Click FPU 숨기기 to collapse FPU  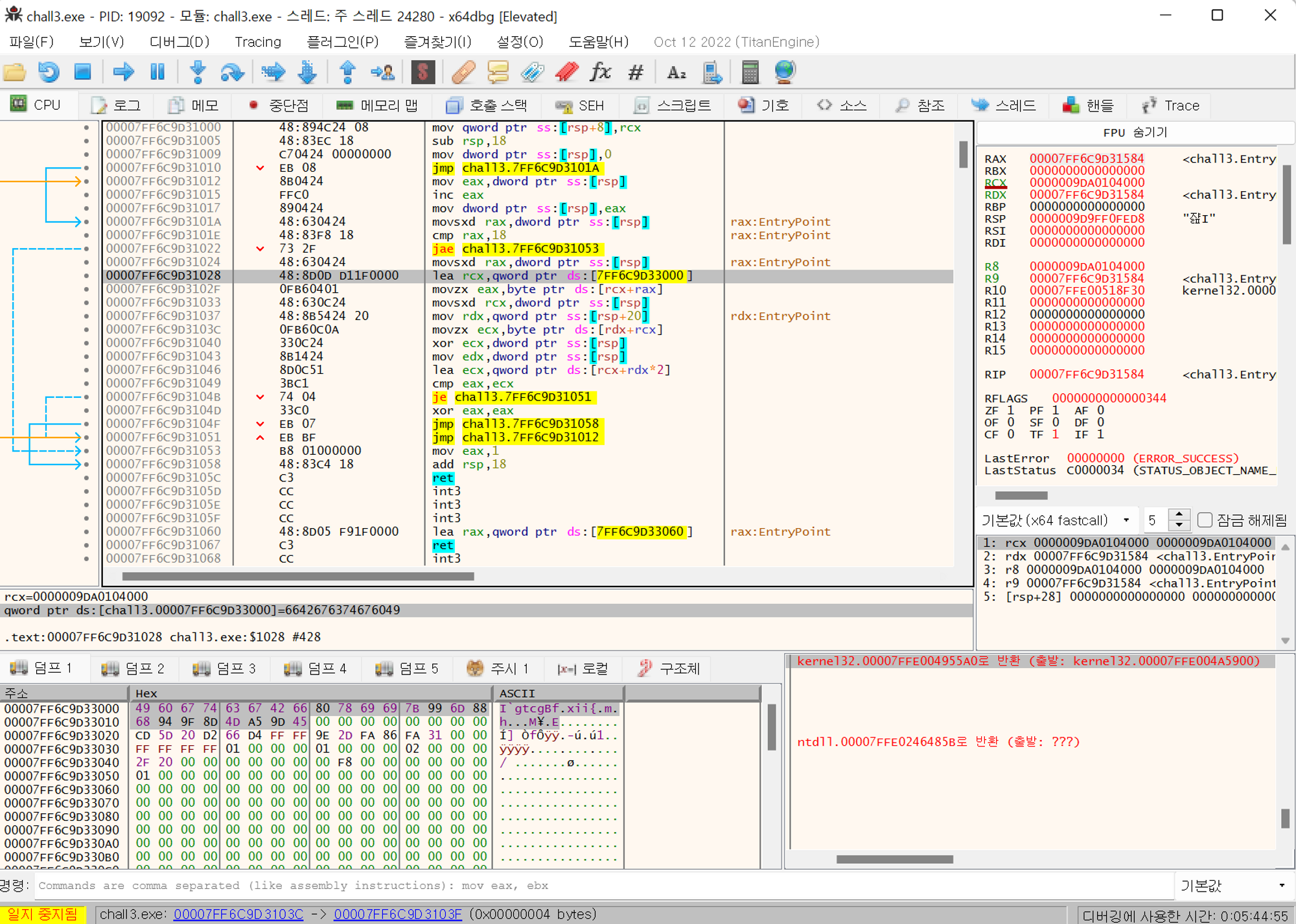1135,132
